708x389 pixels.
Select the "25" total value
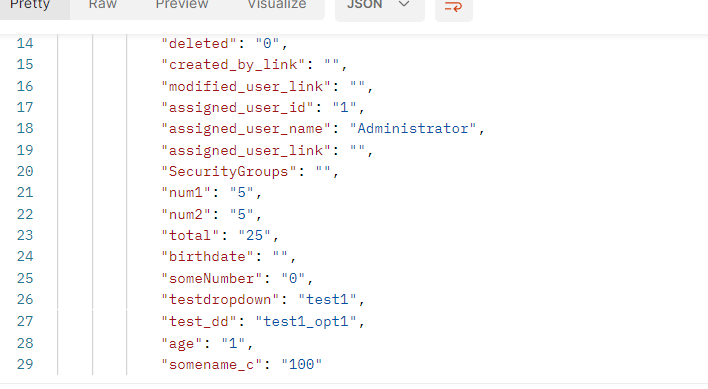coord(255,236)
